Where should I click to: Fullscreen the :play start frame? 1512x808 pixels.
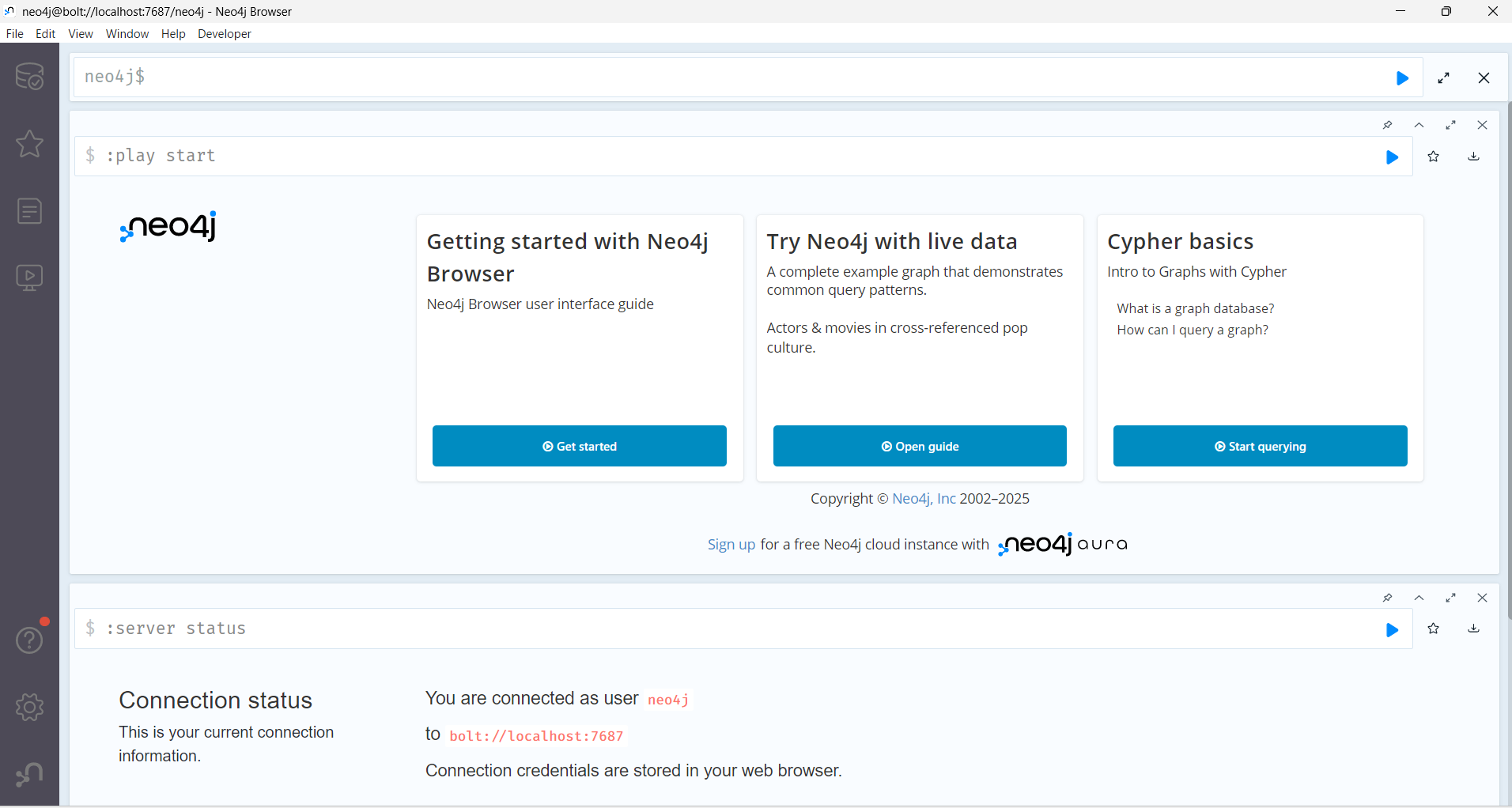pyautogui.click(x=1450, y=125)
